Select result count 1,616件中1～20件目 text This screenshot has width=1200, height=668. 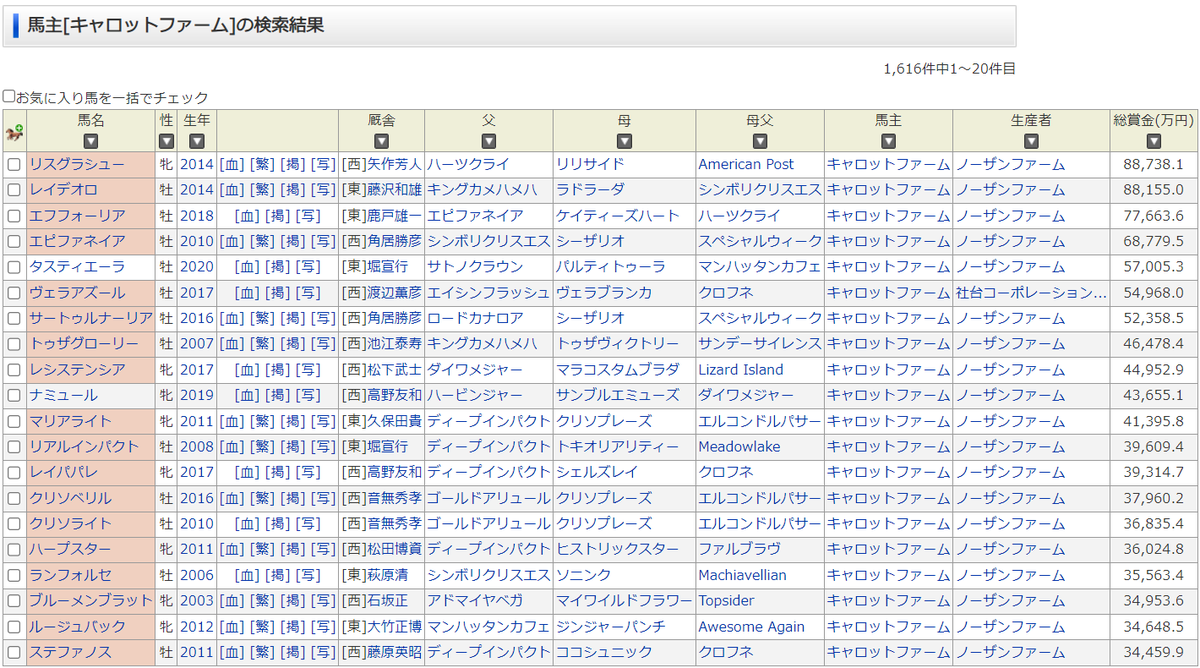coord(949,69)
